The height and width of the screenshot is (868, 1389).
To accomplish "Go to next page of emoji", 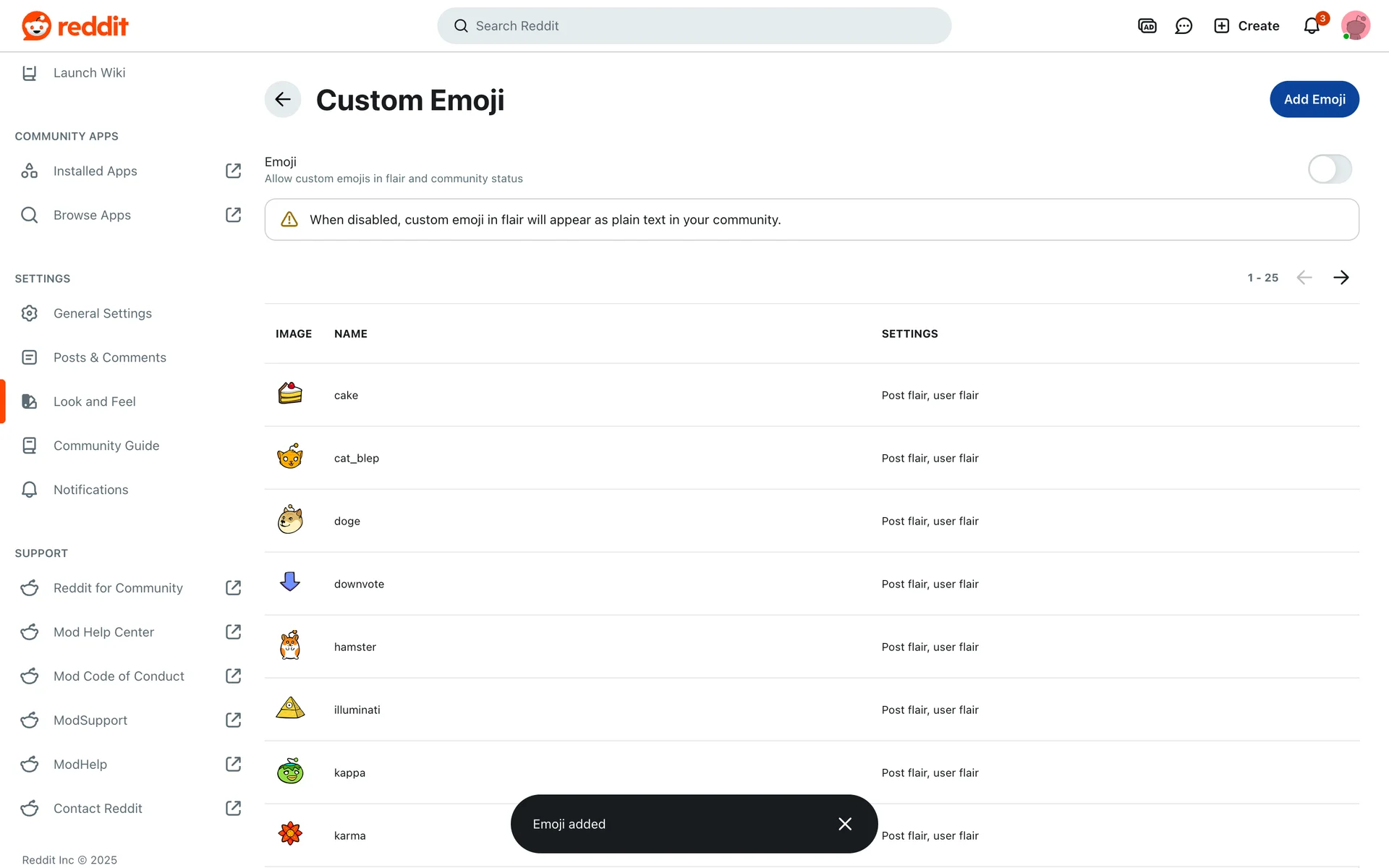I will point(1341,278).
